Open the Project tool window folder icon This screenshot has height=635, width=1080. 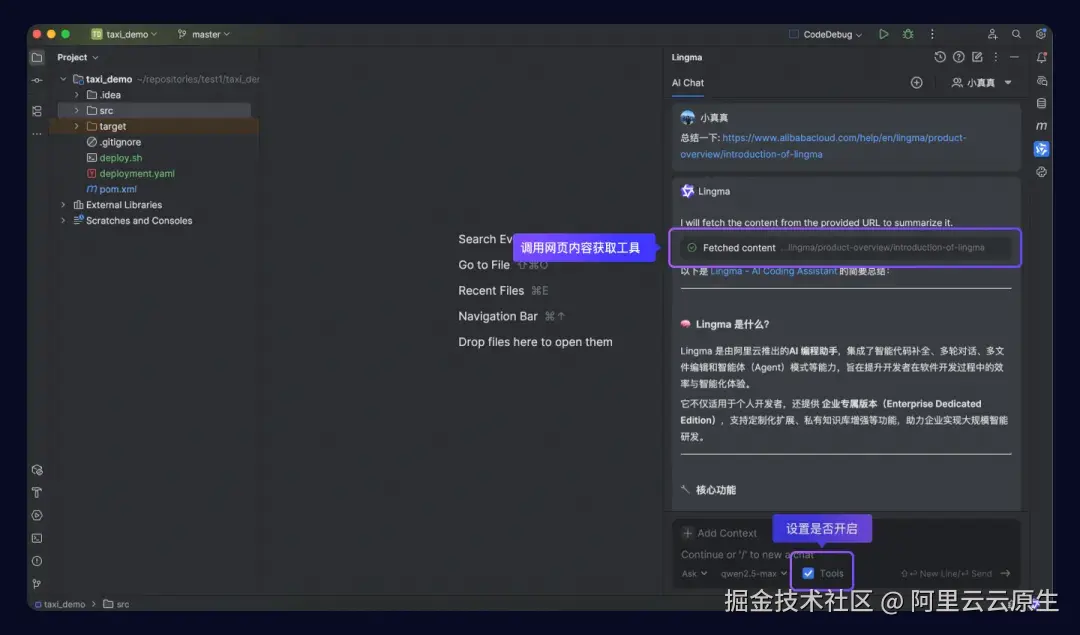click(37, 58)
